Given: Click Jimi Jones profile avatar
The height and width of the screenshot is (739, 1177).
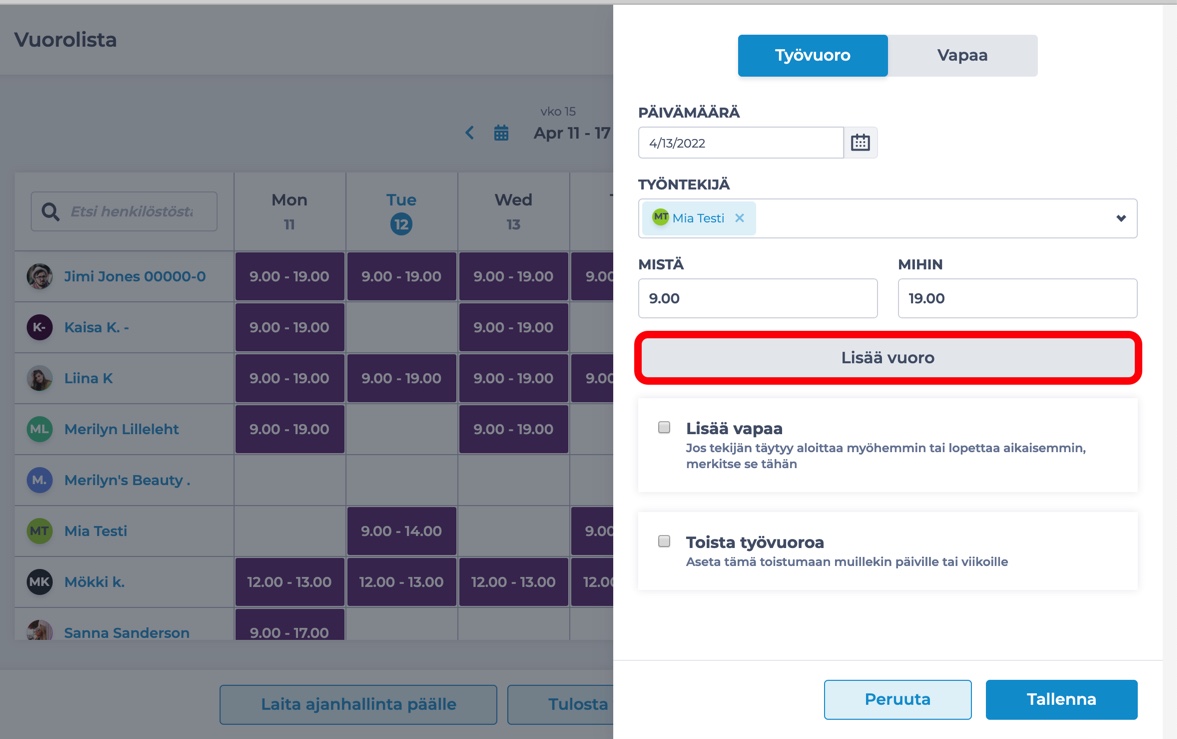Looking at the screenshot, I should point(39,277).
